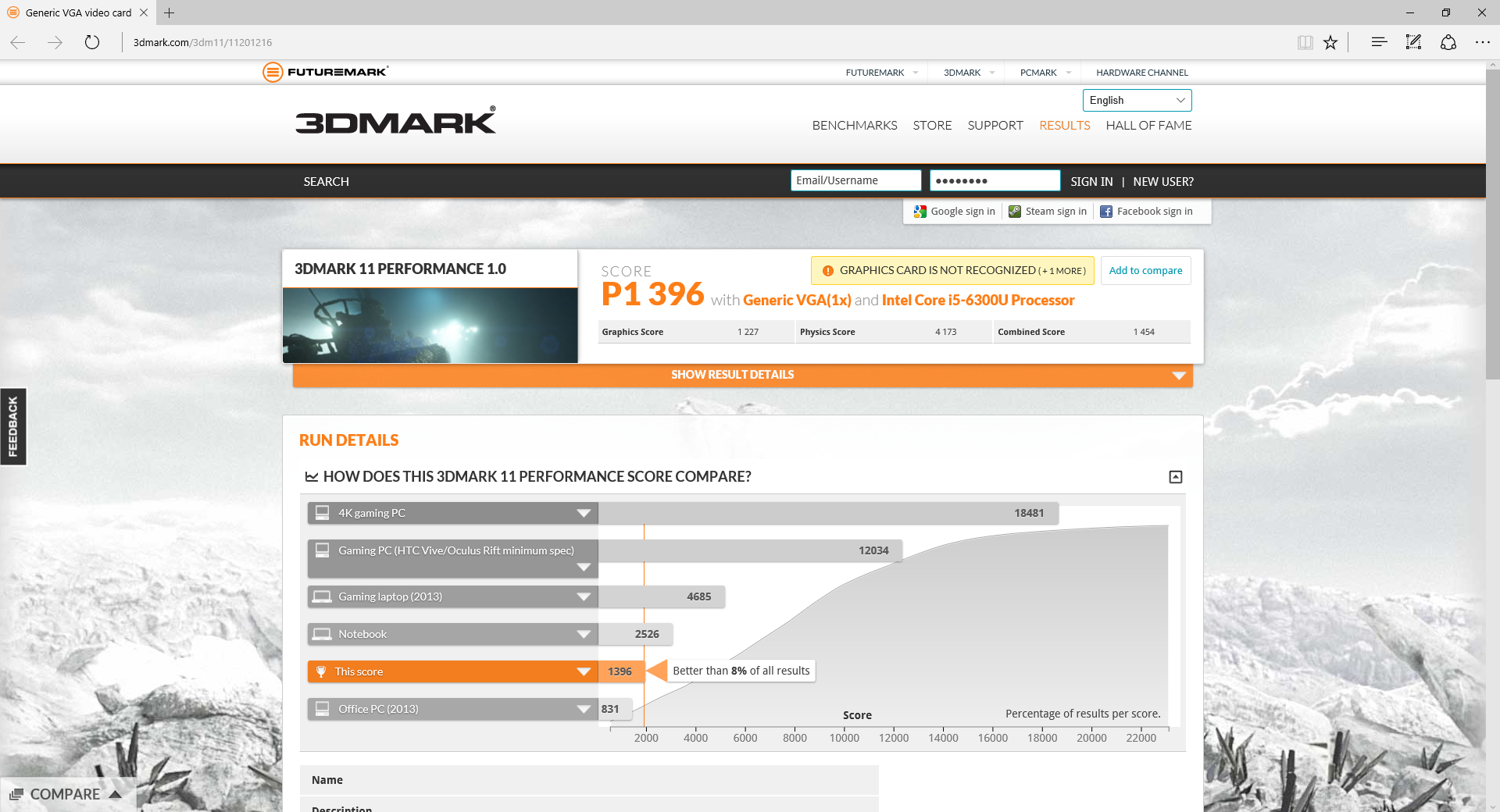Open browser more actions ellipsis
Viewport: 1500px width, 812px height.
click(1483, 42)
